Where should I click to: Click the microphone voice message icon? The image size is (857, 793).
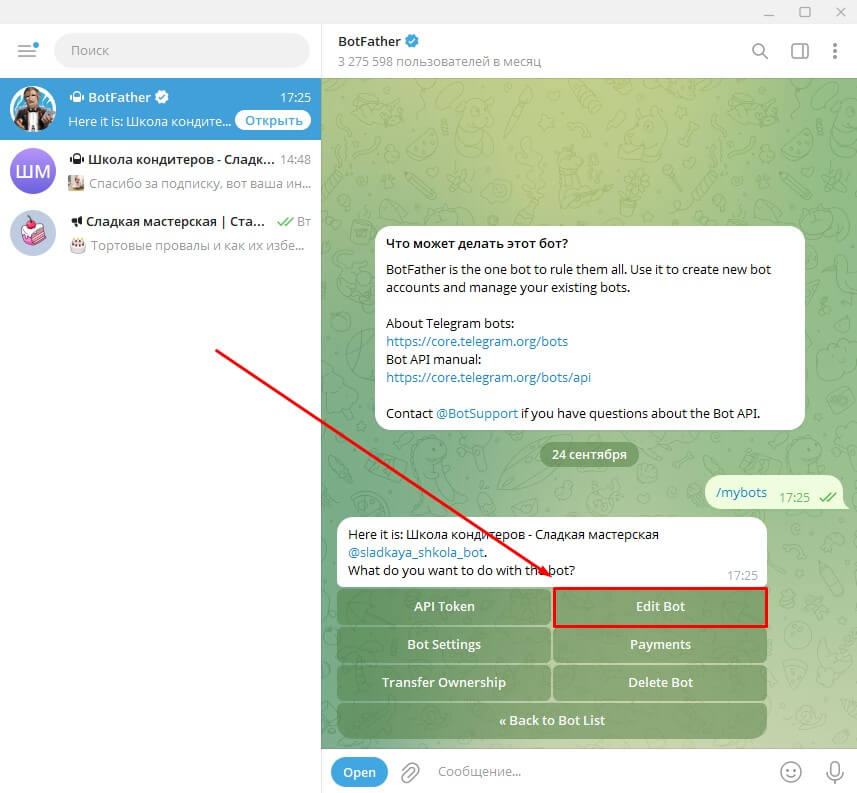[x=834, y=772]
